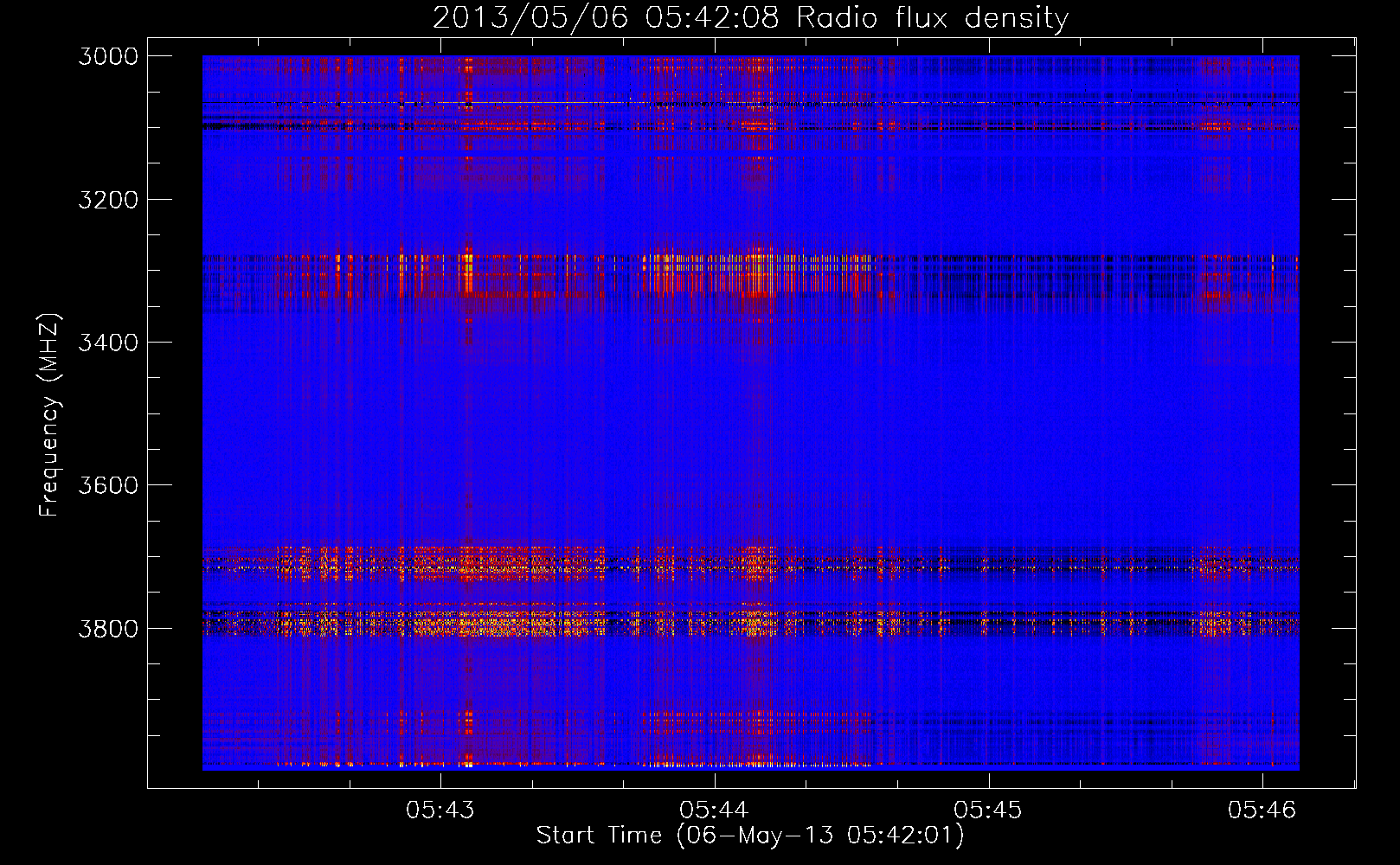The image size is (1400, 865).
Task: Click the Frequency (MHZ) axis label
Action: 49,415
